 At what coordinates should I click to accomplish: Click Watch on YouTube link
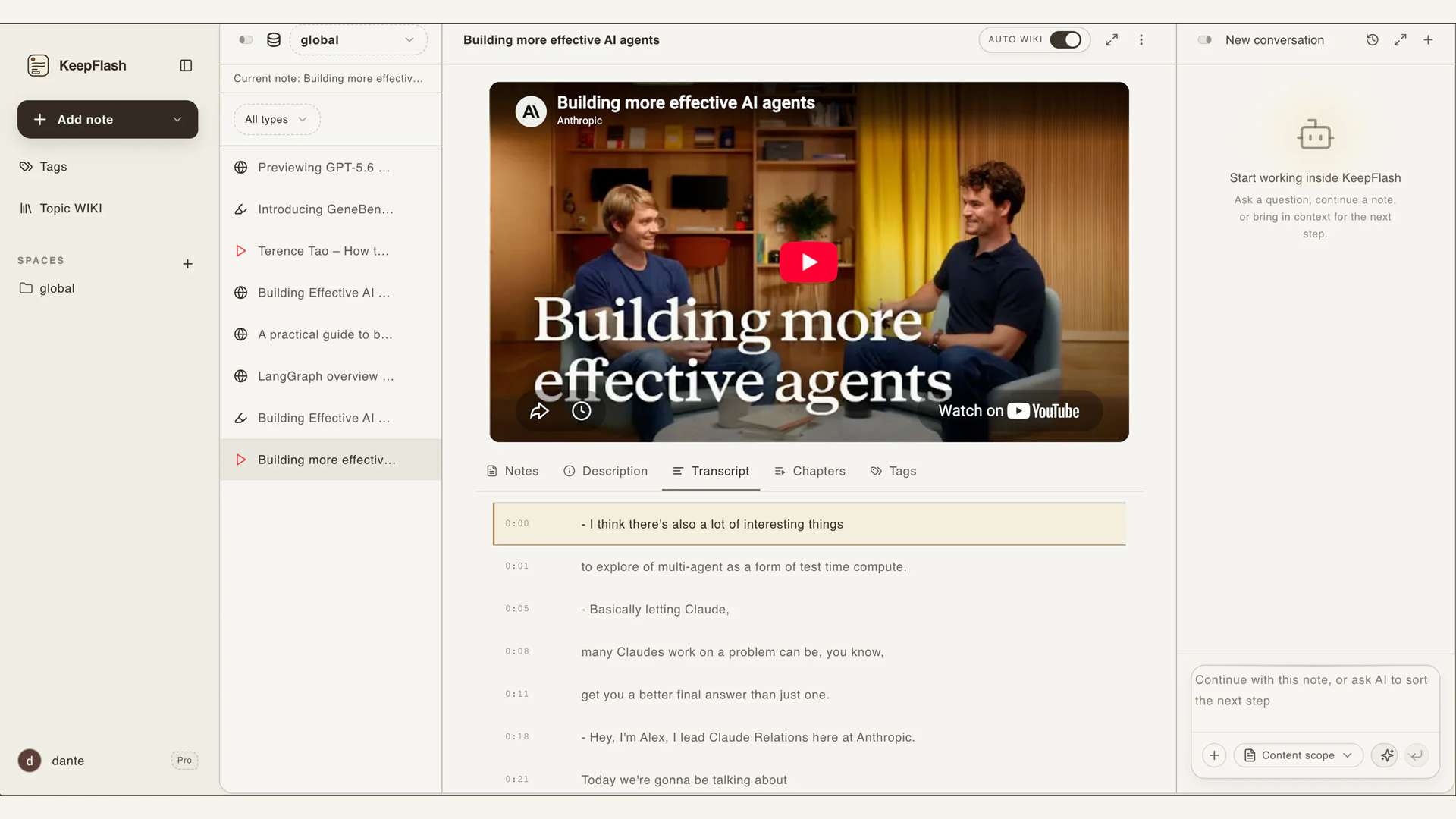pos(1009,411)
